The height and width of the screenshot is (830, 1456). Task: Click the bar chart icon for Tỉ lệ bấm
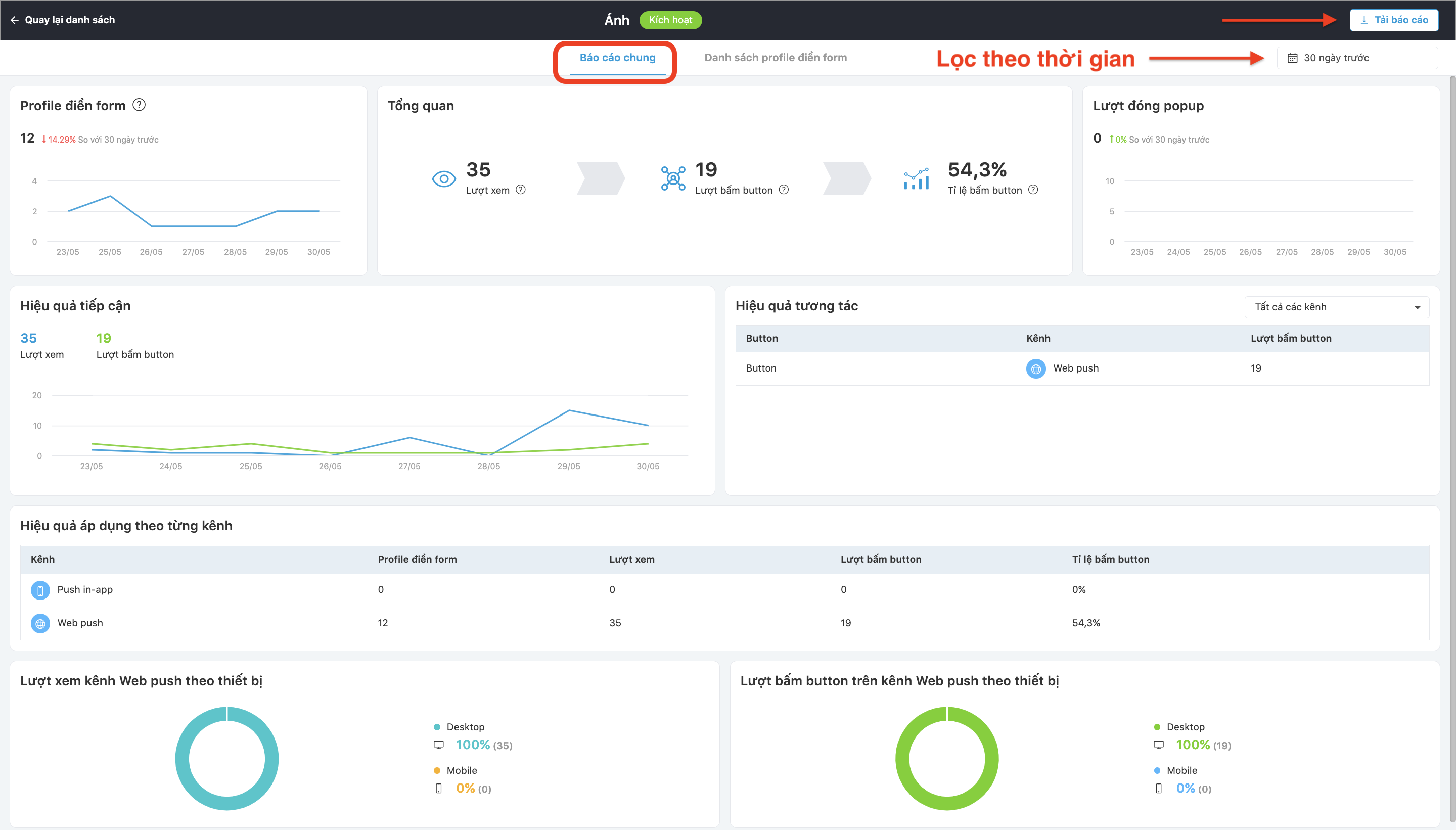[916, 179]
